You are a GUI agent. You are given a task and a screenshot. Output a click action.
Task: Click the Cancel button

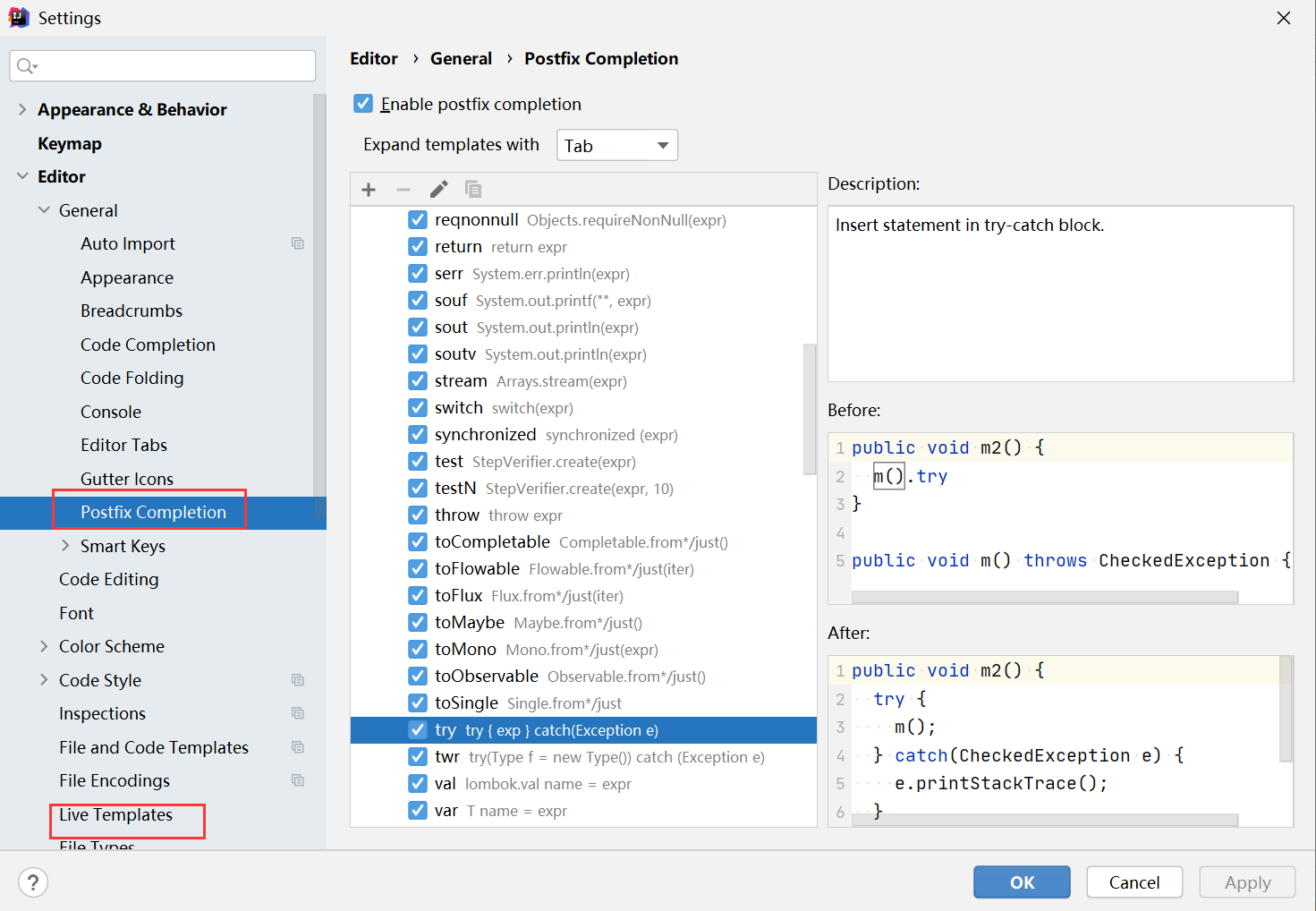click(x=1134, y=882)
